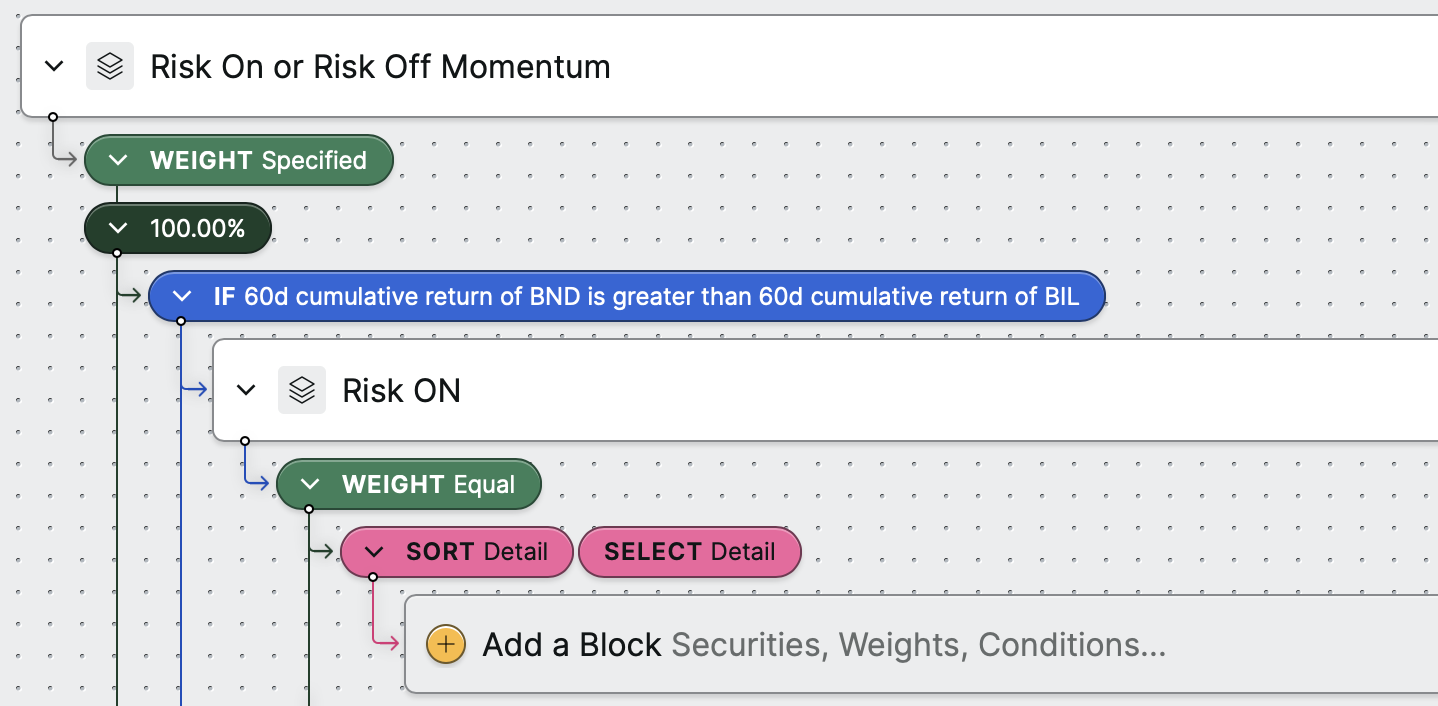Edit the 100.00% weight value
The image size is (1438, 706).
click(x=178, y=229)
